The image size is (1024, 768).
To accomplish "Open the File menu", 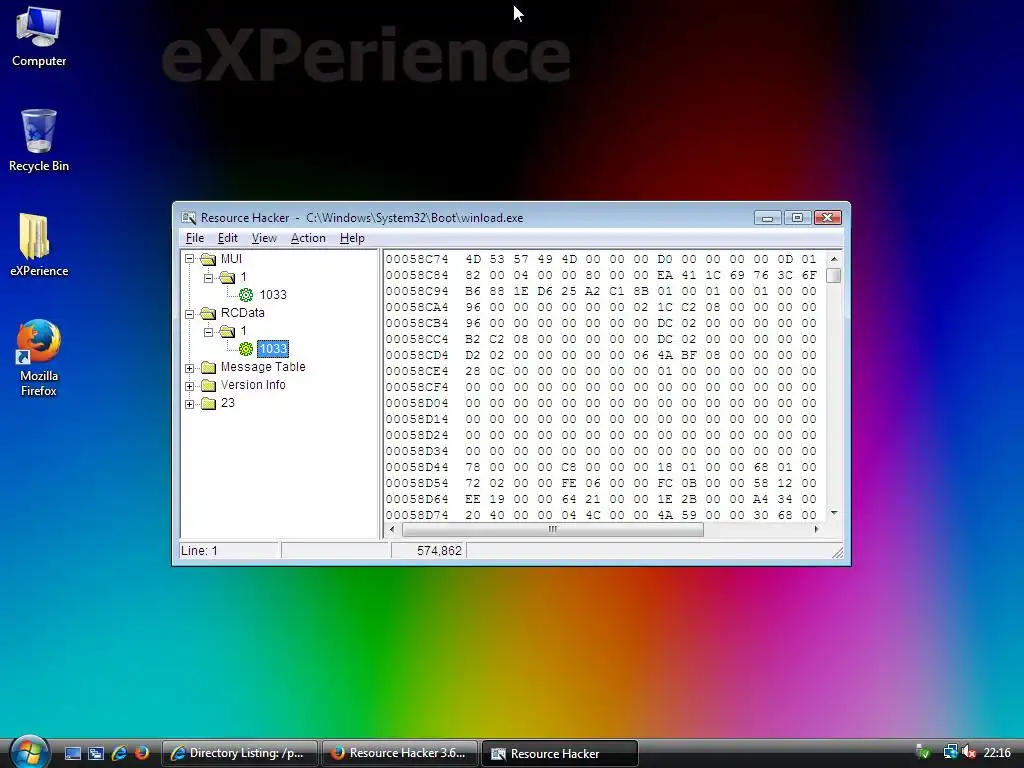I will [x=195, y=238].
